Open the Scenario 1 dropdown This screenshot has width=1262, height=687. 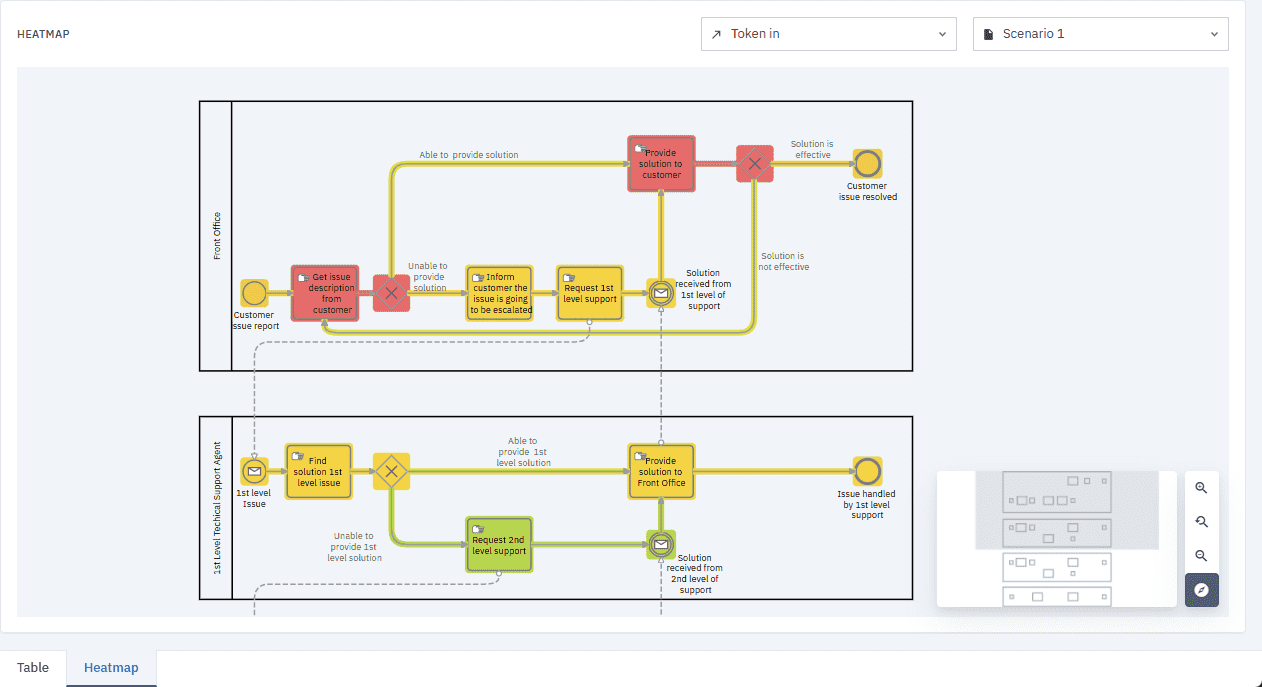[1100, 34]
